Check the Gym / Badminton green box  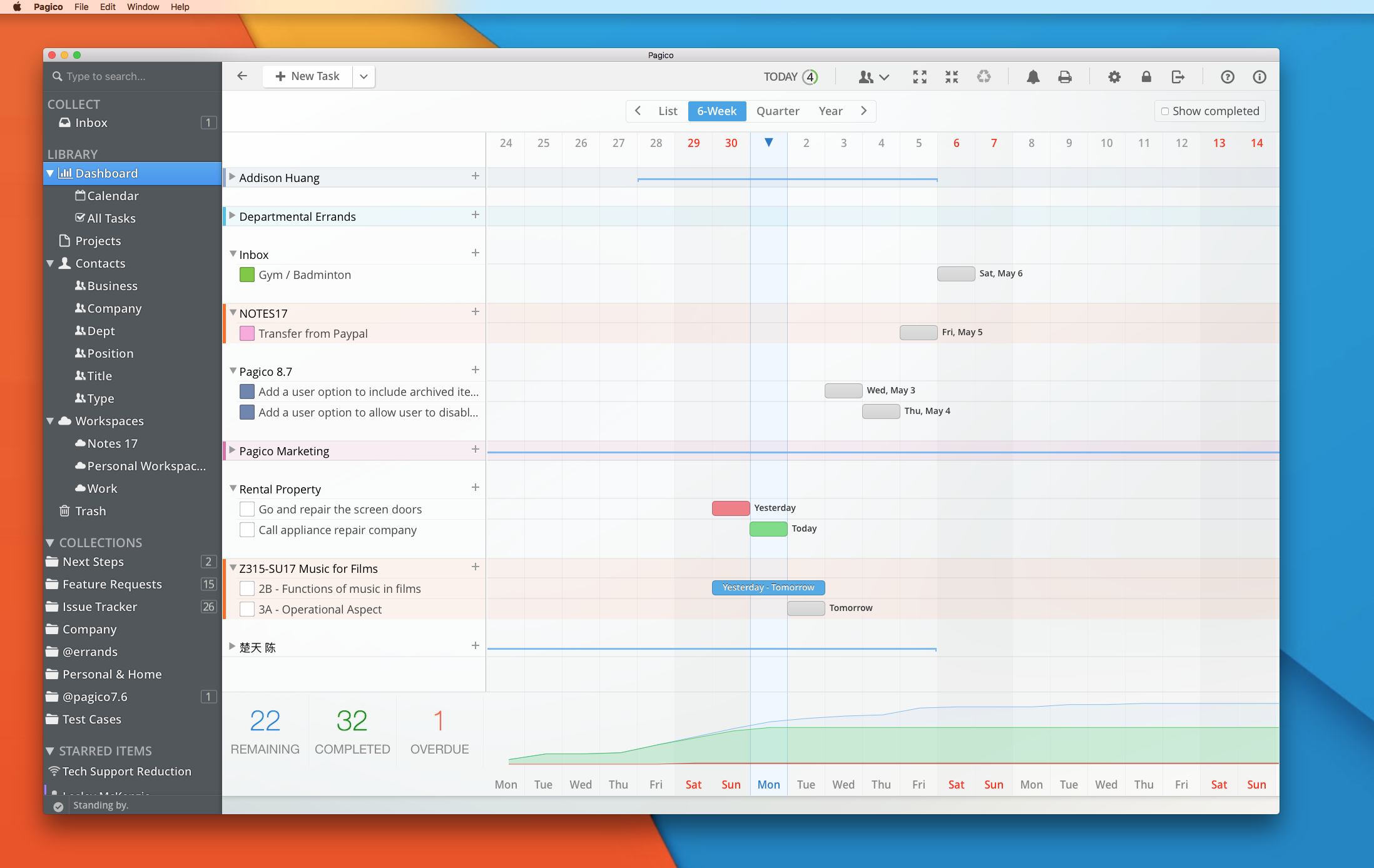[x=247, y=275]
